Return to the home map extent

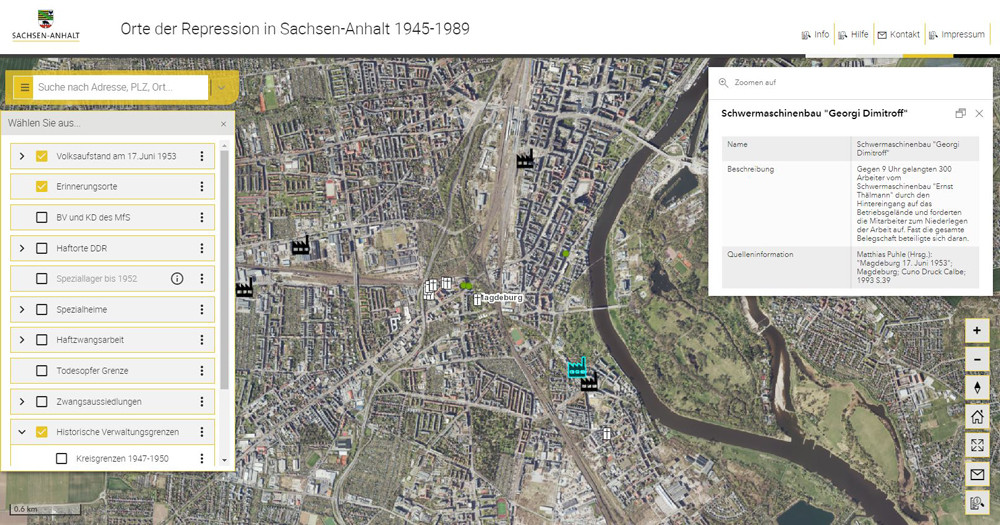[x=978, y=417]
